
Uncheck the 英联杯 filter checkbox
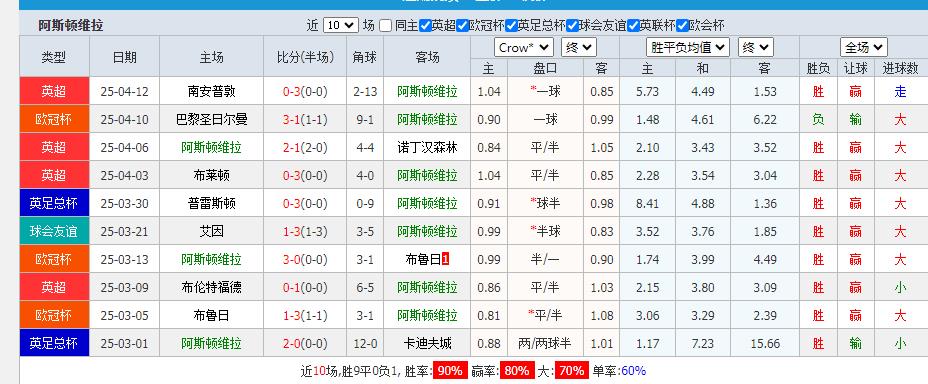click(633, 25)
